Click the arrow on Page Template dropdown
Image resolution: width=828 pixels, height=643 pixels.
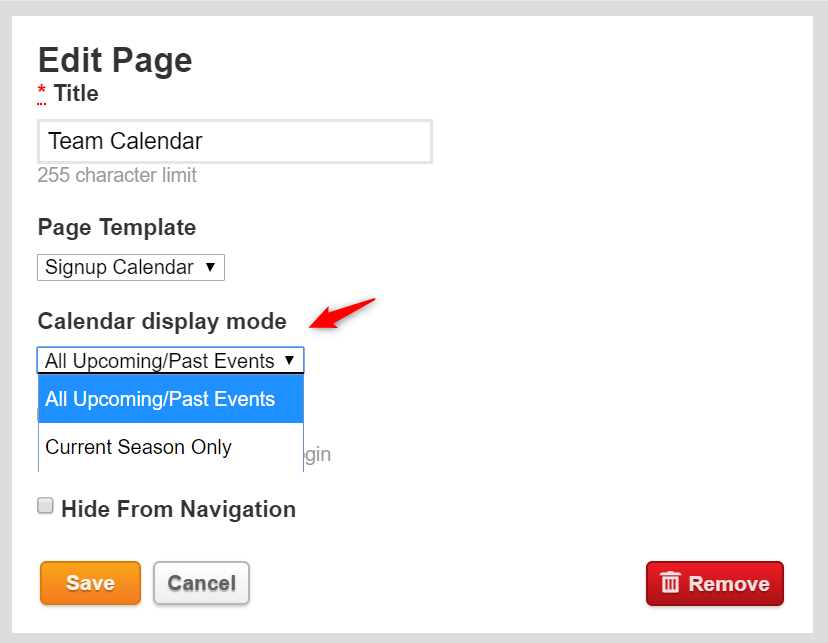210,268
